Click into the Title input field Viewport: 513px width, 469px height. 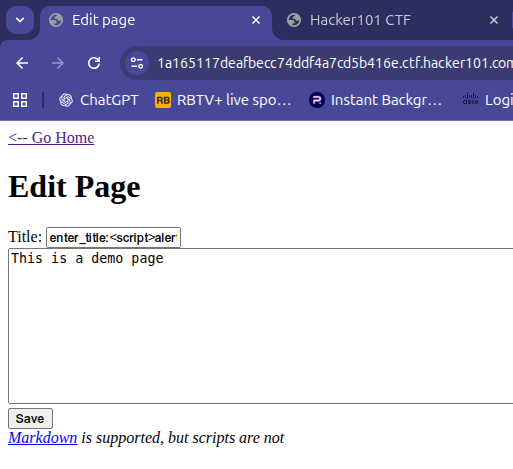[113, 238]
